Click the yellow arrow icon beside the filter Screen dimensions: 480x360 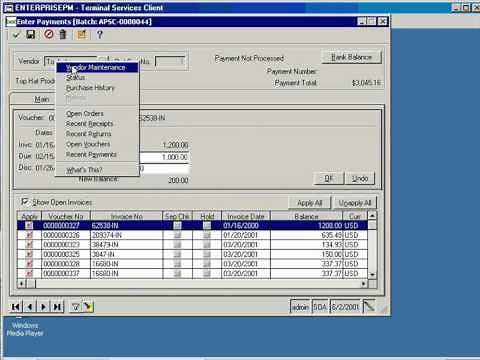tap(88, 307)
